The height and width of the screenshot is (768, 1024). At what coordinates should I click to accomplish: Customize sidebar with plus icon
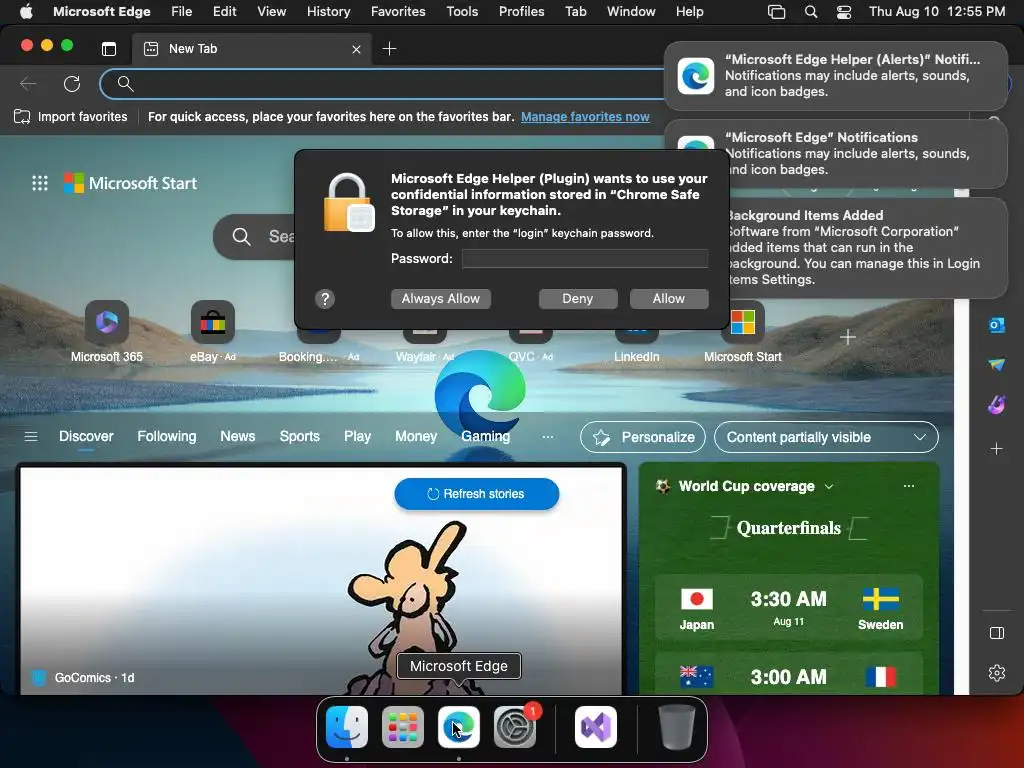coord(997,449)
